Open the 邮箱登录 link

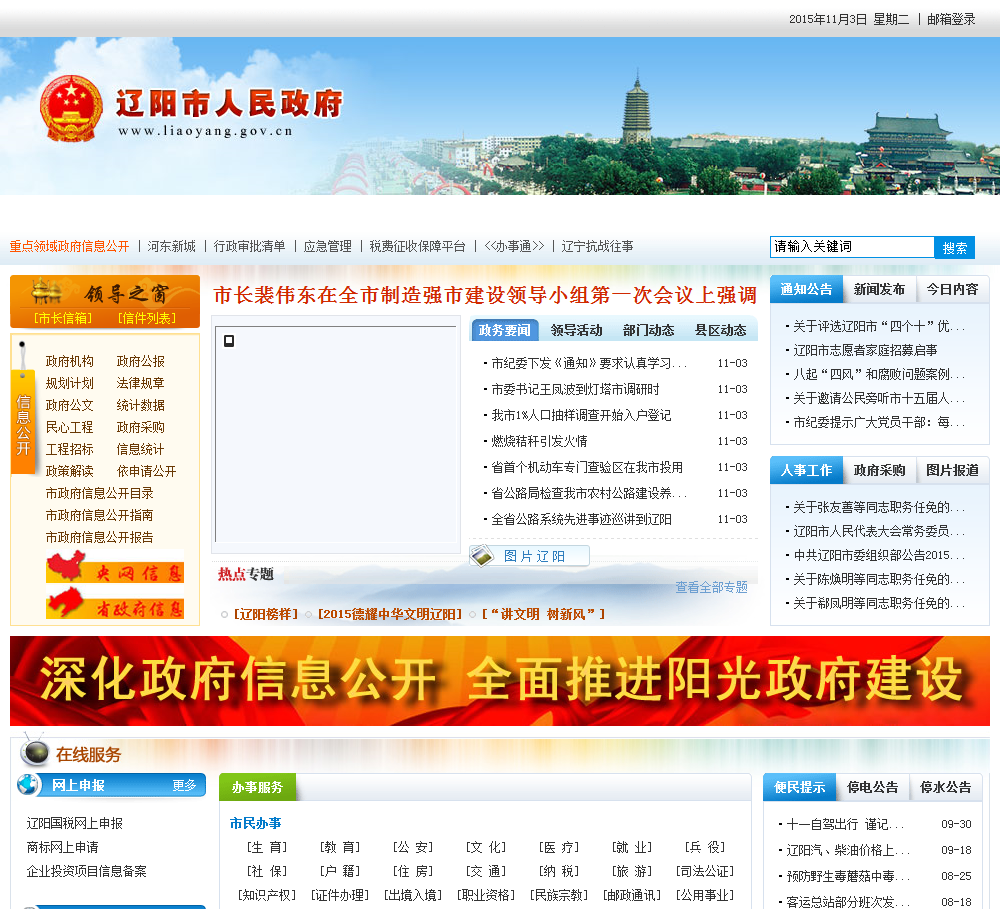(x=951, y=19)
